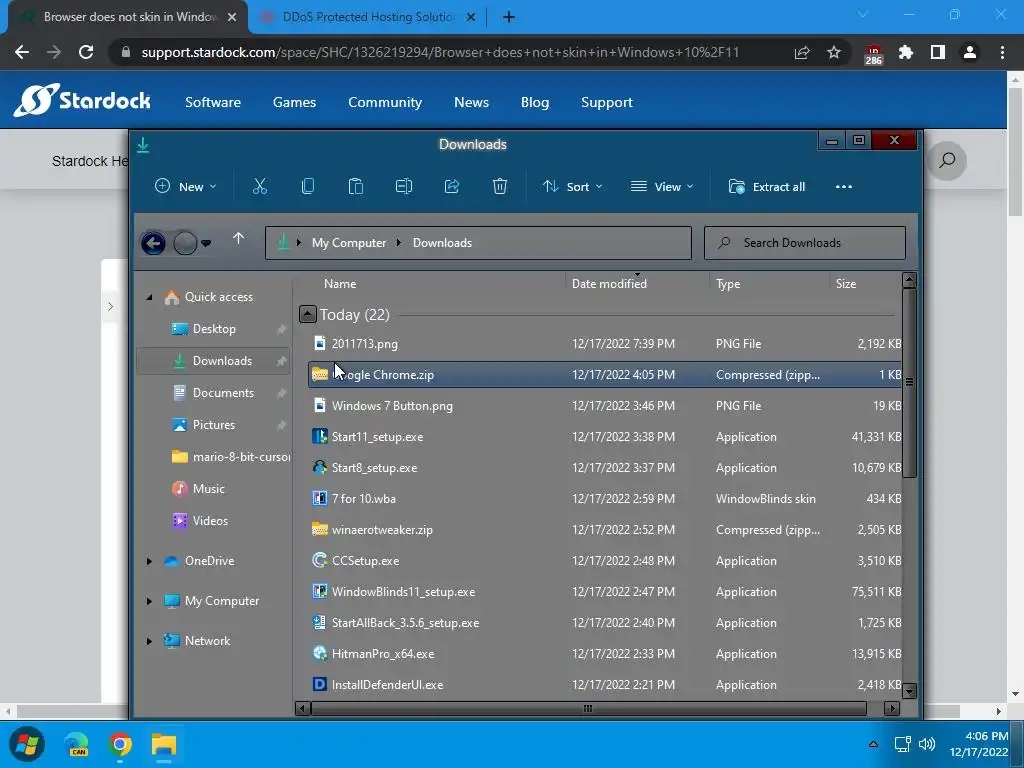Click the file list scroll down arrow
1024x768 pixels.
(x=908, y=691)
